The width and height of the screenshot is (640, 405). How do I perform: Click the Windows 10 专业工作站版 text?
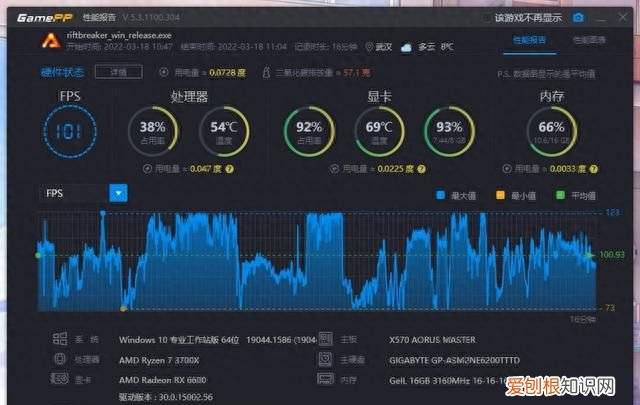tap(179, 340)
